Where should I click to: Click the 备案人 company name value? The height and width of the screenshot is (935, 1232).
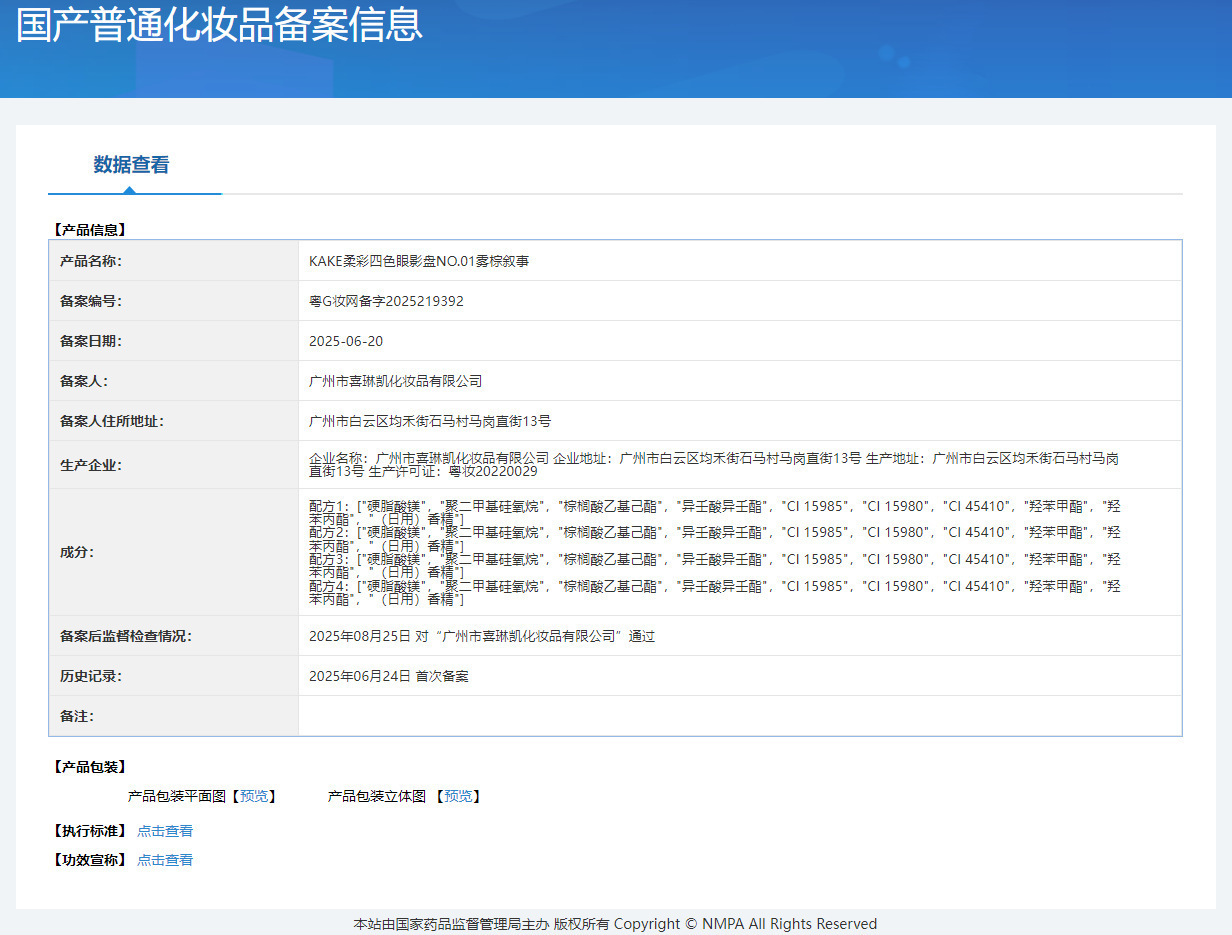[x=396, y=381]
